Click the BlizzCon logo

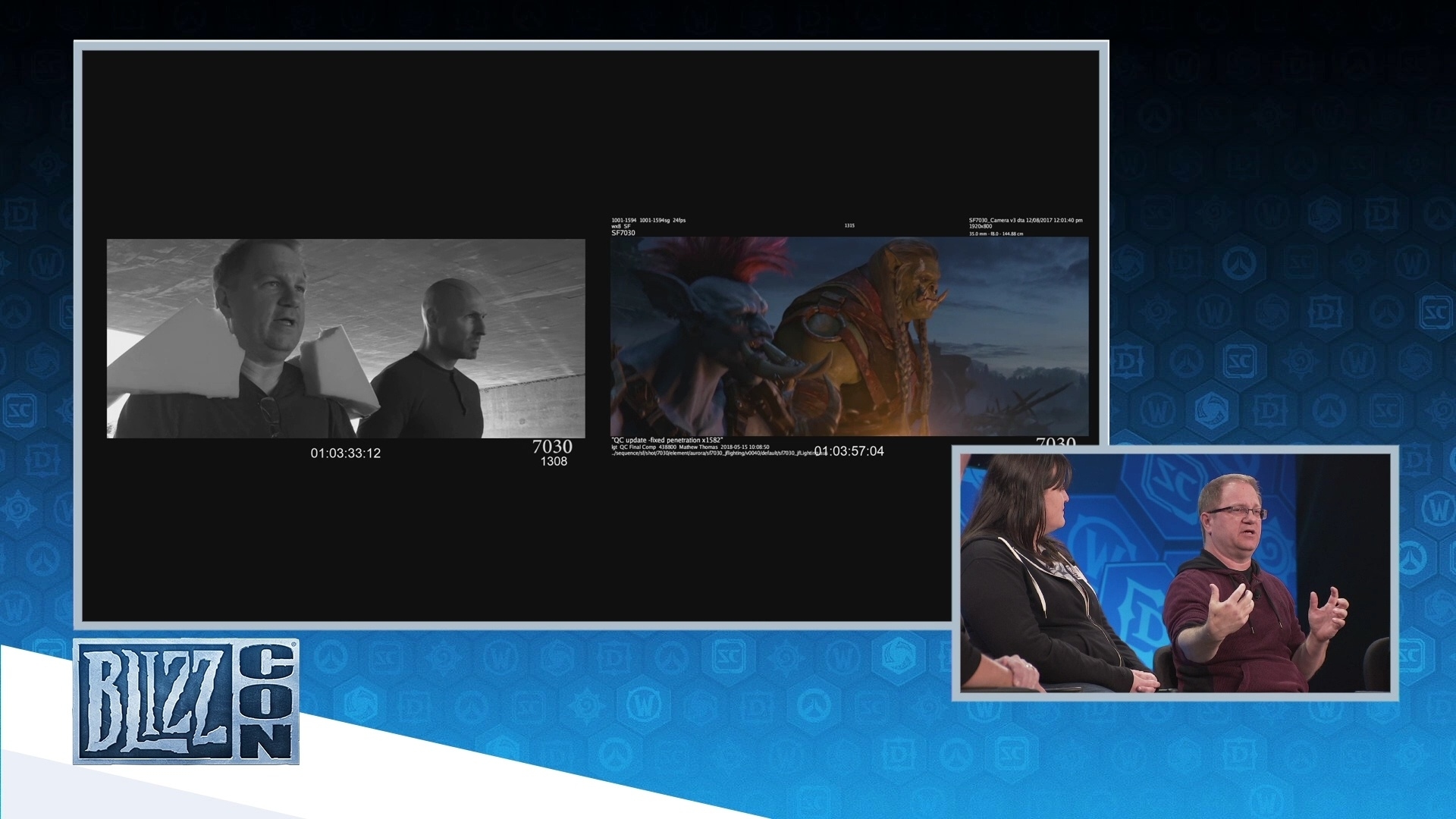pos(186,701)
